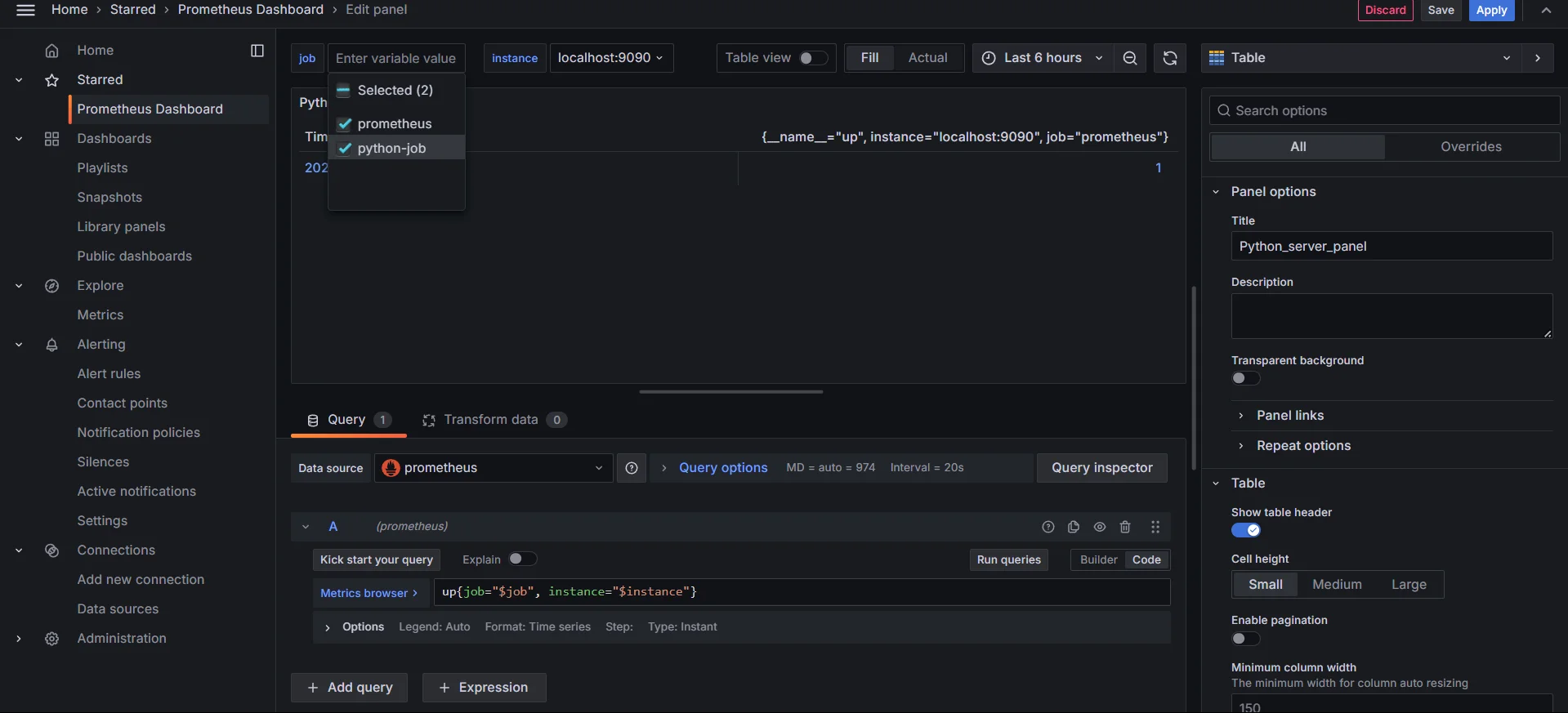Viewport: 1568px width, 713px height.
Task: Click the Home icon in sidebar
Action: click(51, 51)
